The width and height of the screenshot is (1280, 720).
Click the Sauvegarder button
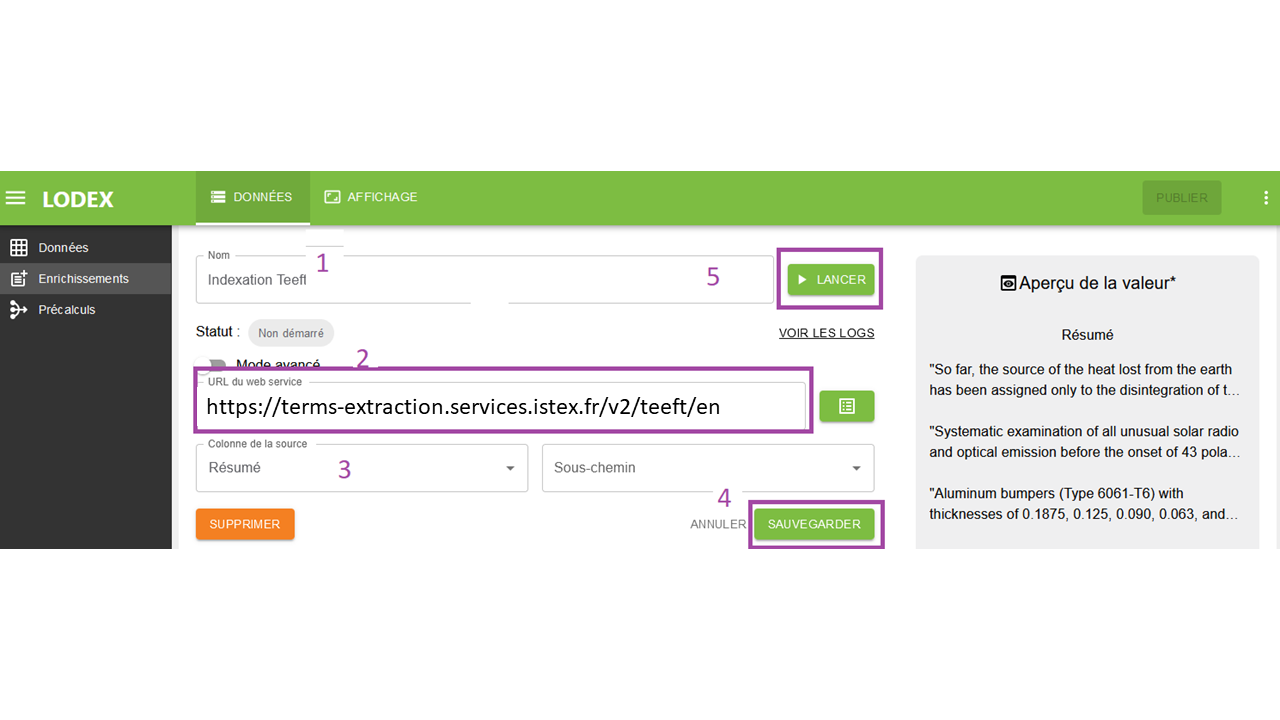tap(814, 524)
